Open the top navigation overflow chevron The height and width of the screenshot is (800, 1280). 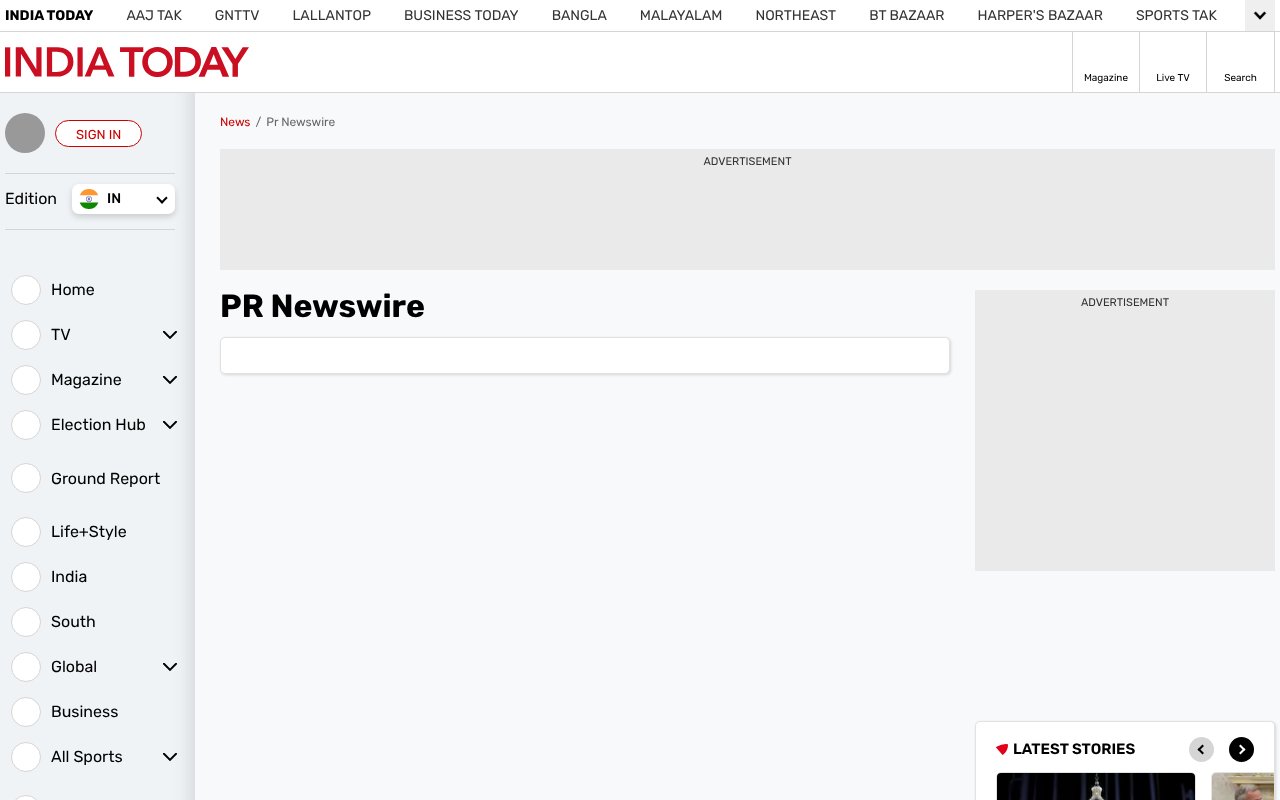coord(1258,15)
